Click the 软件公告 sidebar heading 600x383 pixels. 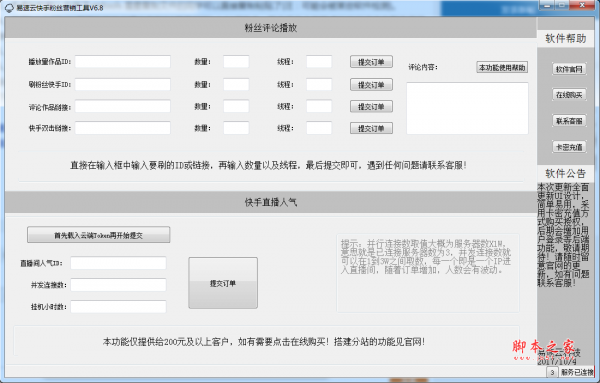tap(565, 173)
